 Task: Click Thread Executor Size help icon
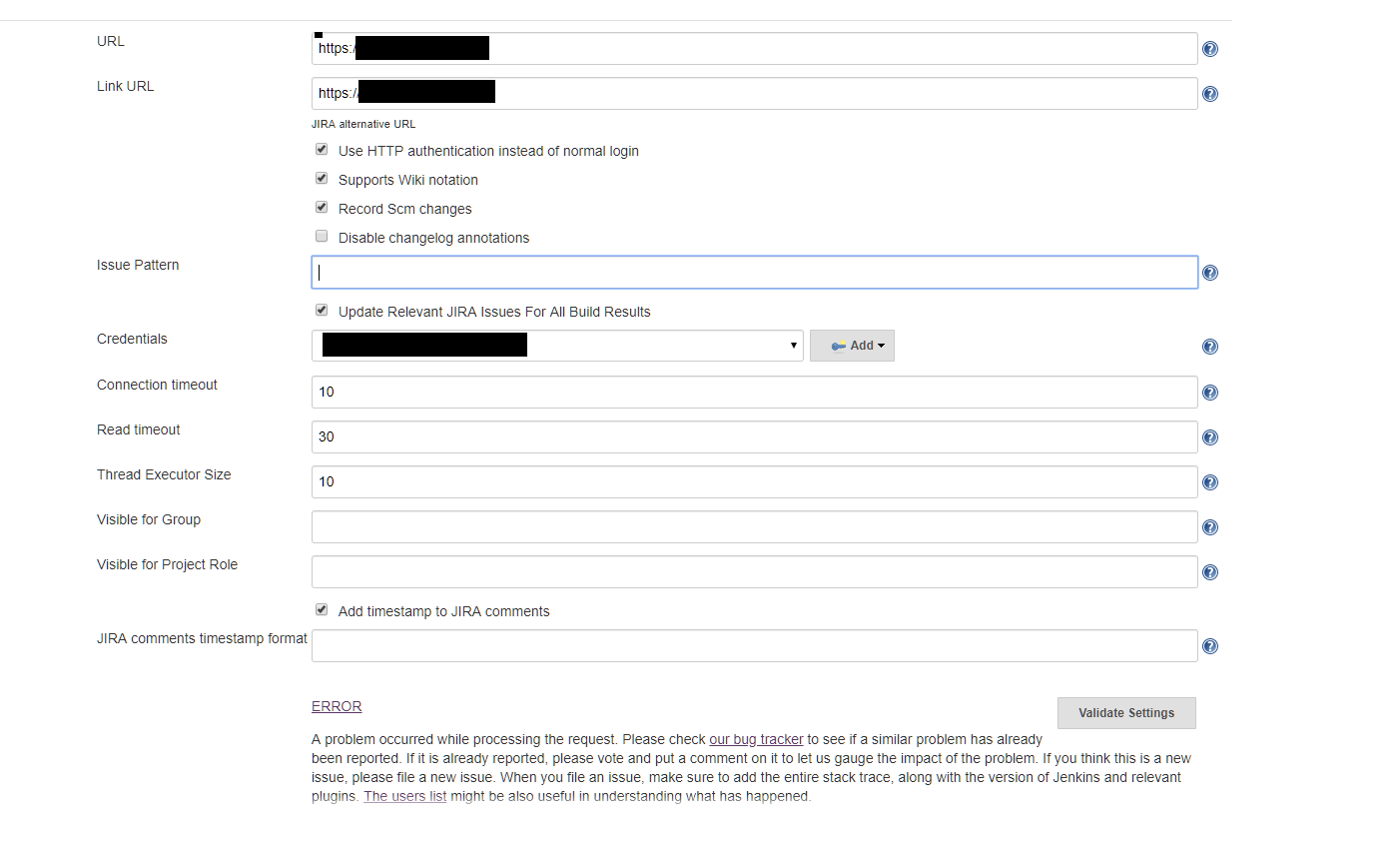[x=1209, y=482]
